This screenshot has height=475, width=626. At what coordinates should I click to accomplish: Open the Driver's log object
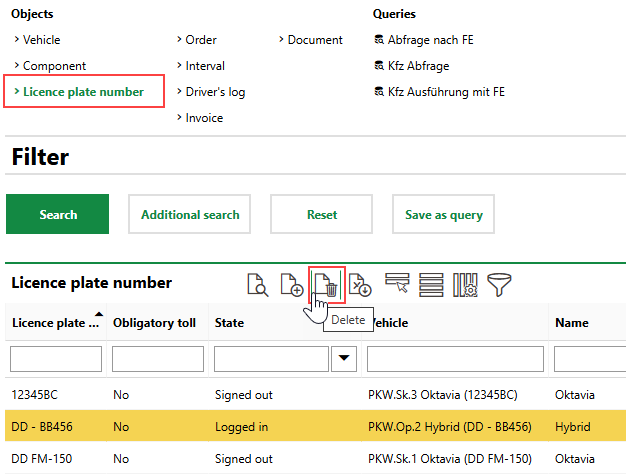coord(215,92)
